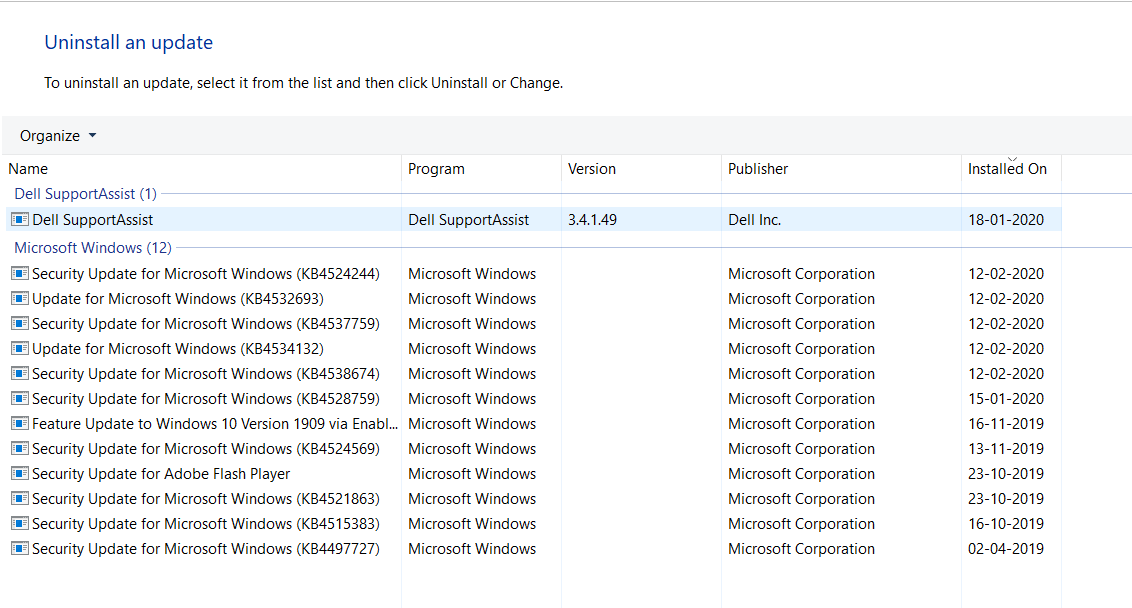Select Update for Microsoft Windows (KB4532693)
This screenshot has height=608, width=1132.
point(178,299)
